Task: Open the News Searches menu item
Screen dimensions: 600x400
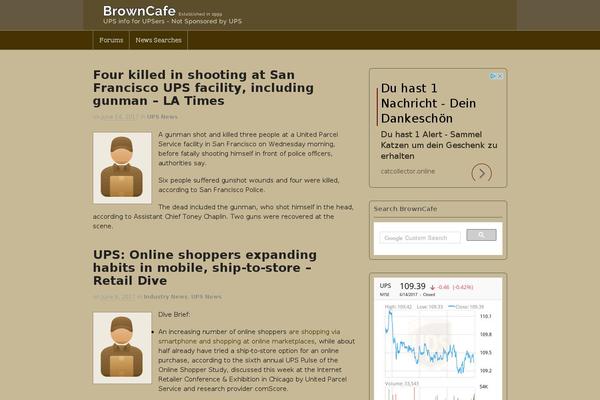Action: point(158,40)
